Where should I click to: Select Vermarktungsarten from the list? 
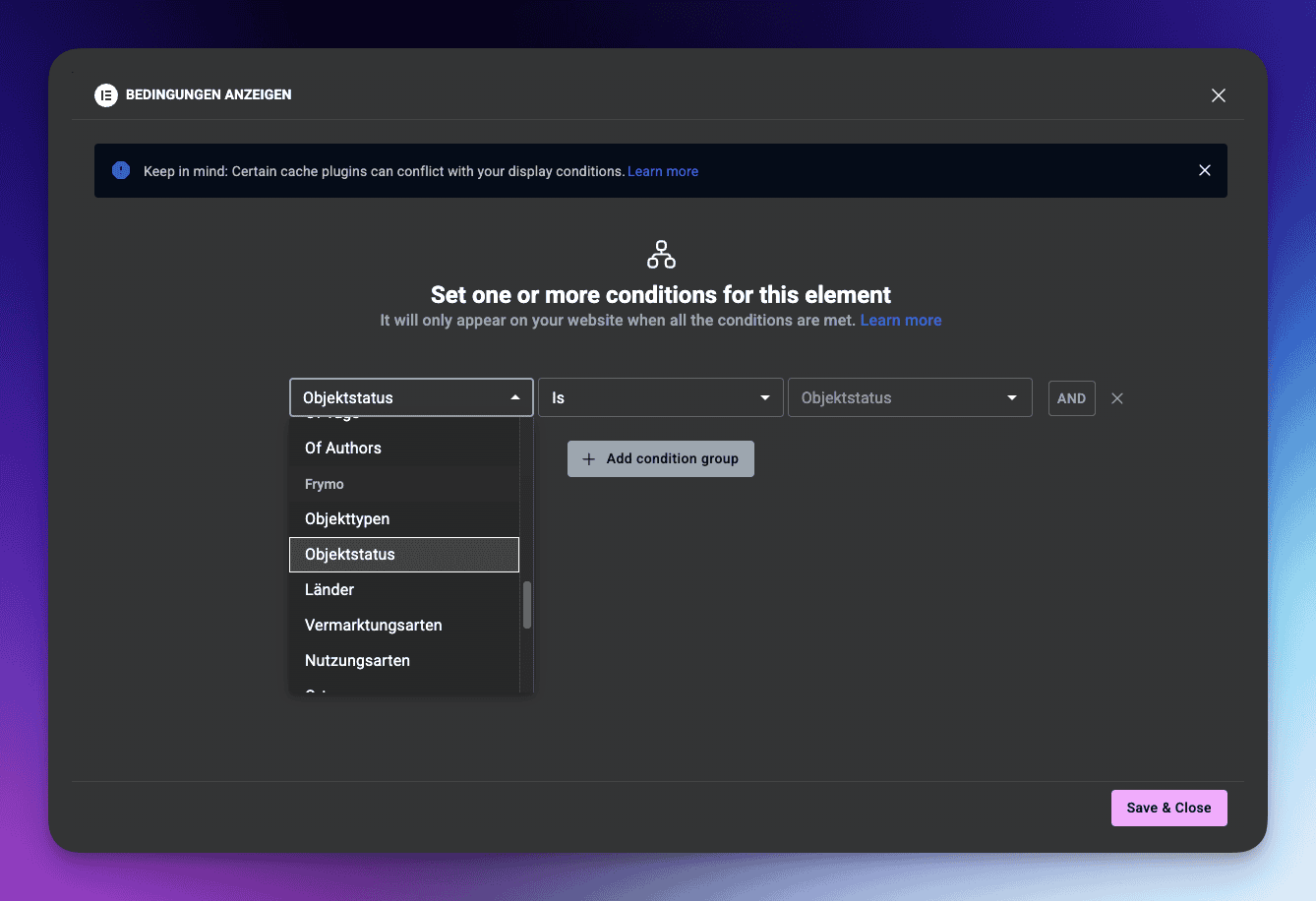374,626
